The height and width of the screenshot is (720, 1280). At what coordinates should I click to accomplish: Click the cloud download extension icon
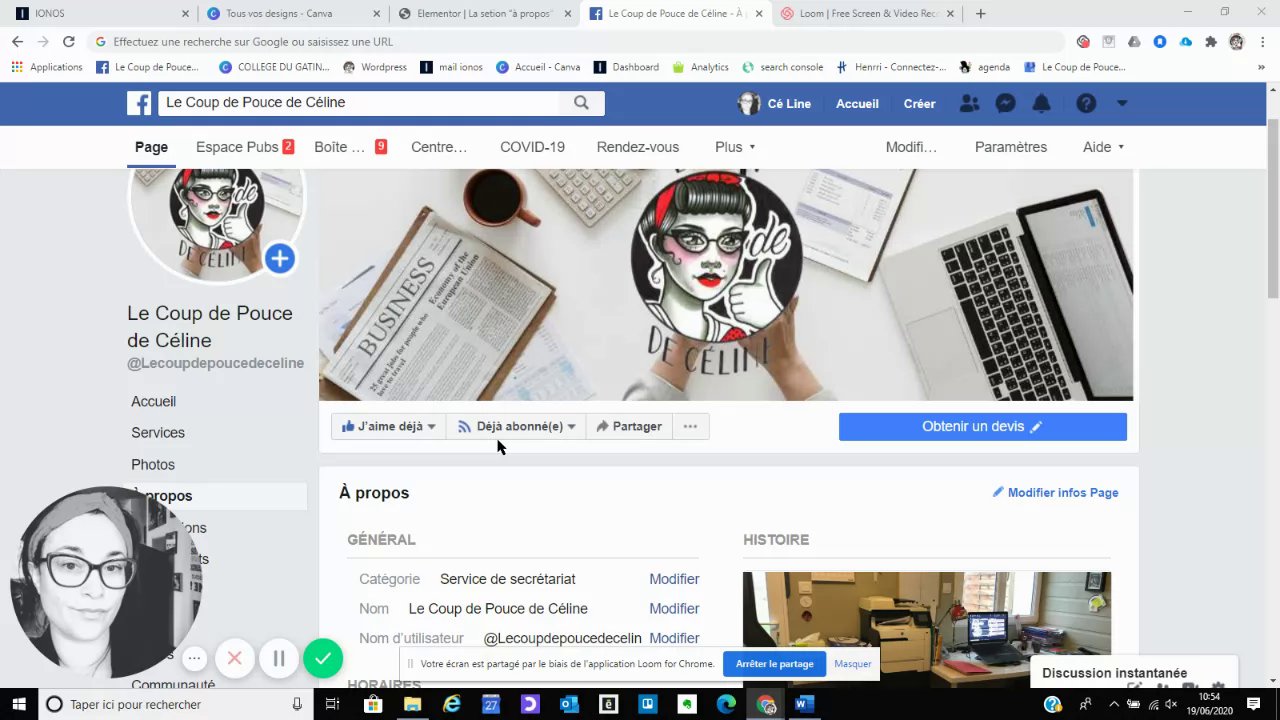coord(1186,42)
